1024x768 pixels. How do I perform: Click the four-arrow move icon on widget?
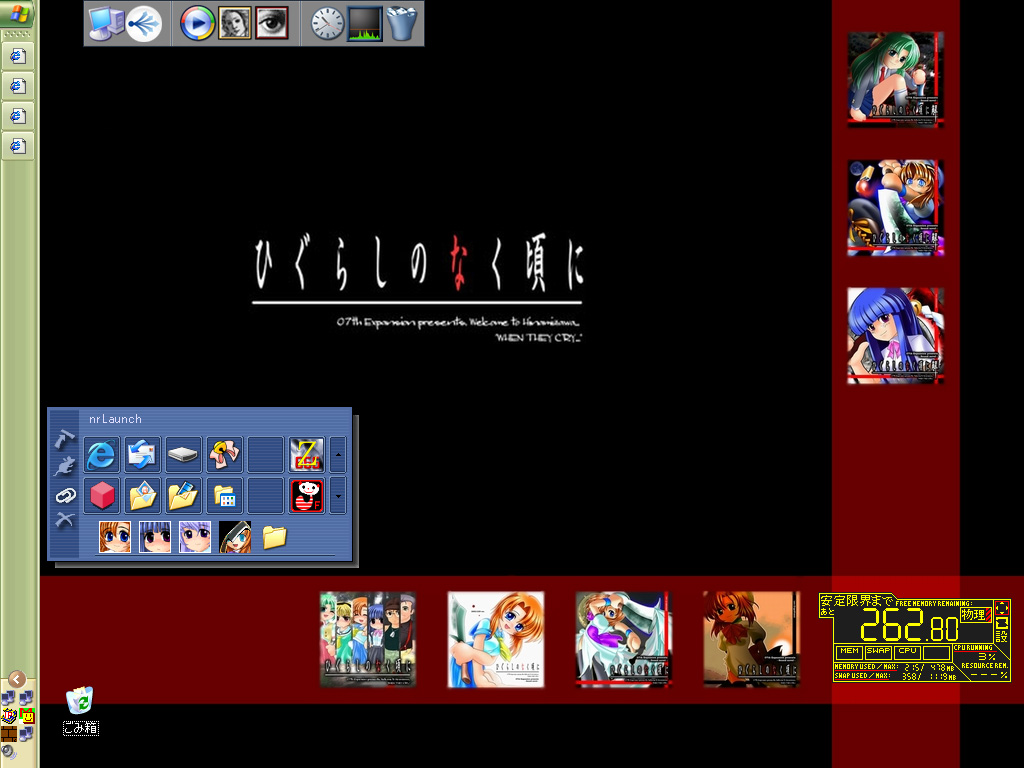point(1002,609)
